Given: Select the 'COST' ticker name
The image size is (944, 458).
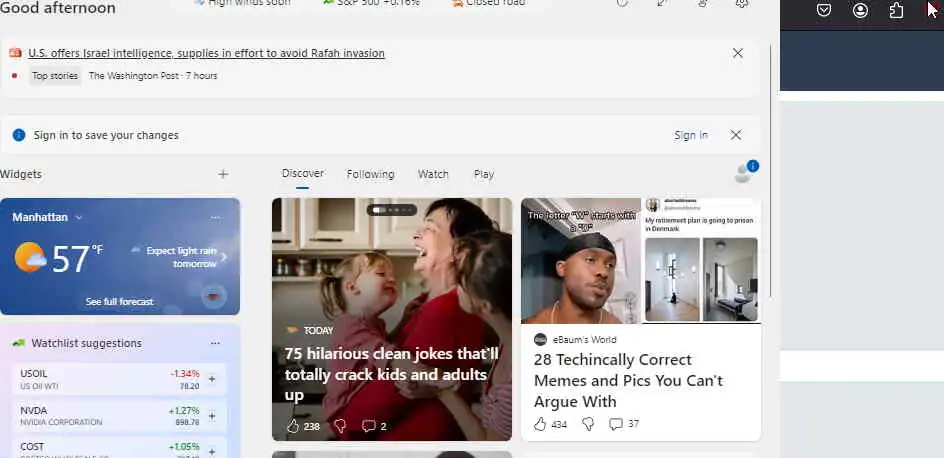Looking at the screenshot, I should pyautogui.click(x=32, y=447).
